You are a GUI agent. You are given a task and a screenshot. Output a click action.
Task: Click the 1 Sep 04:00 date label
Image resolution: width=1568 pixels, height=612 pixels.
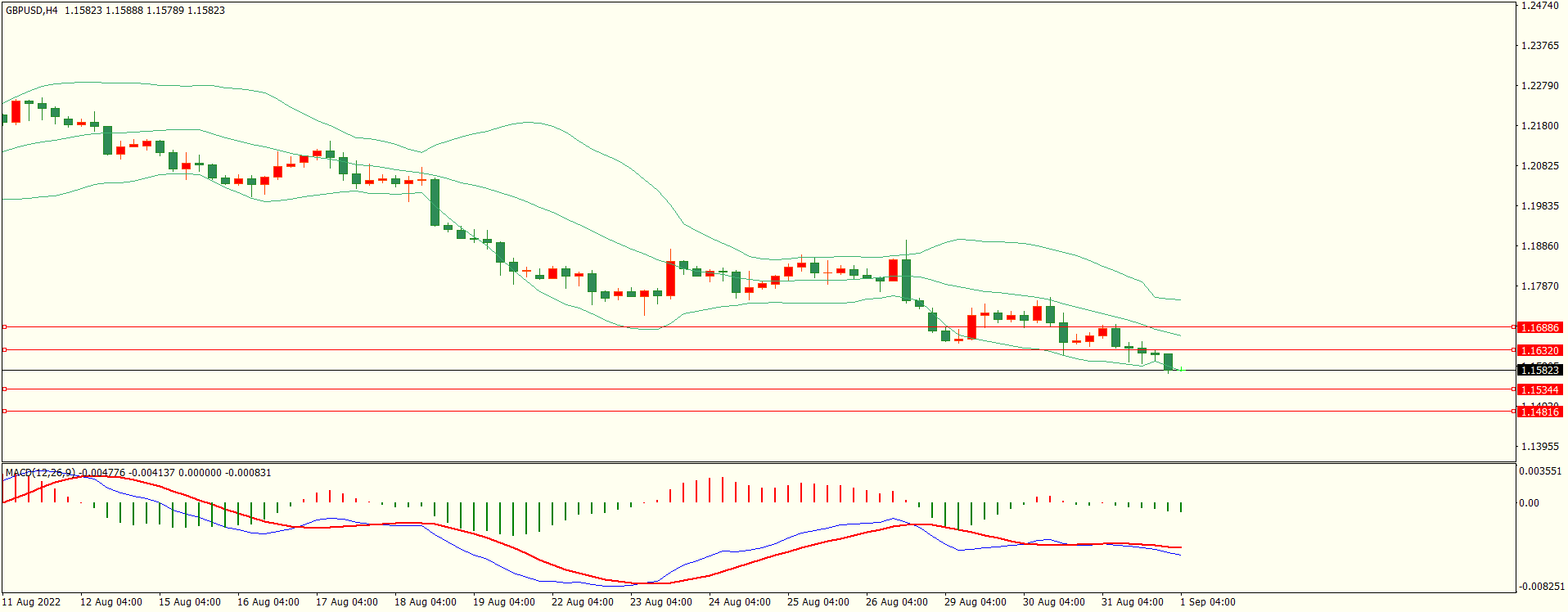(1207, 602)
